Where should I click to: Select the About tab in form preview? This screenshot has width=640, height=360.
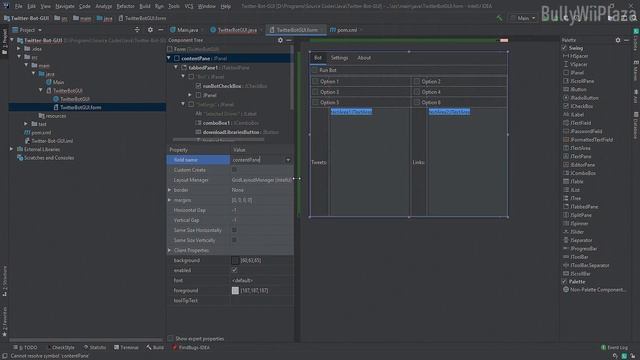coord(364,58)
